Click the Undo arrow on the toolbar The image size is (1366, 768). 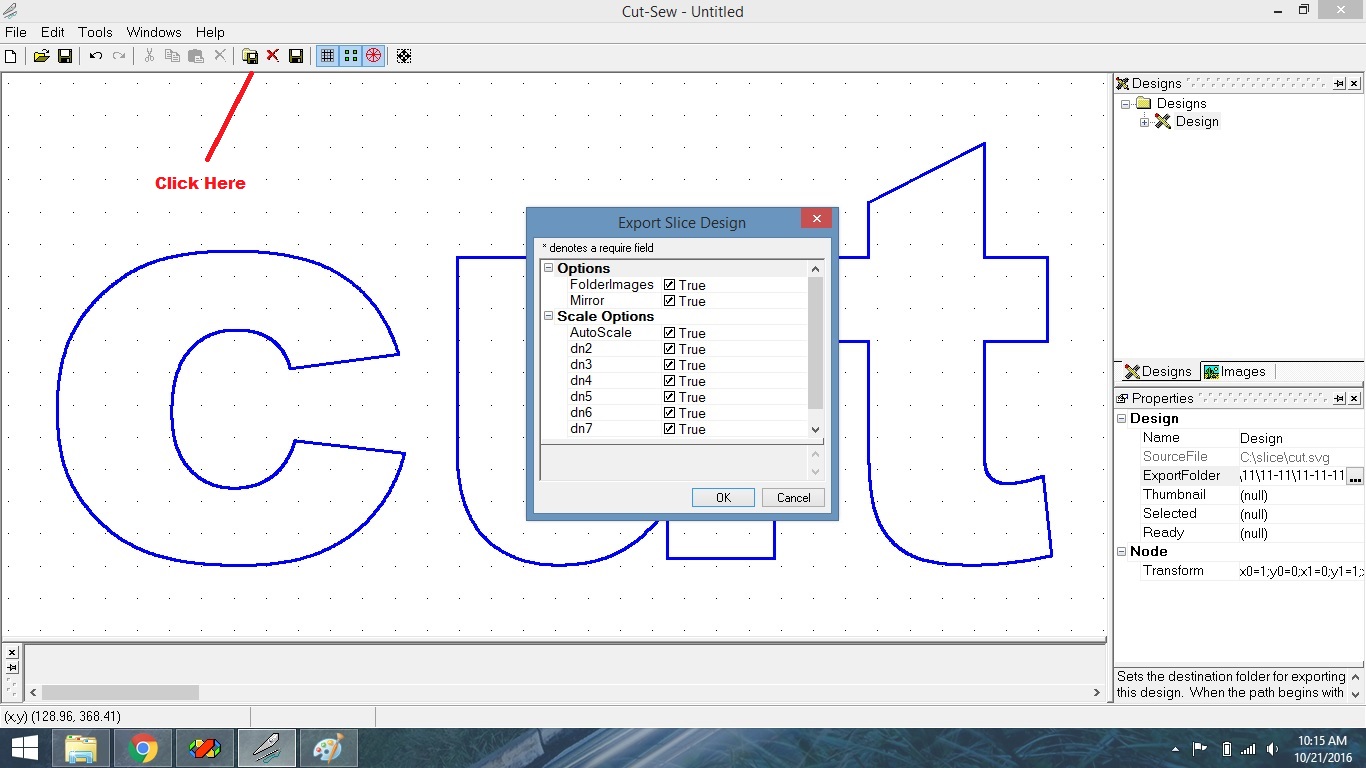point(93,55)
